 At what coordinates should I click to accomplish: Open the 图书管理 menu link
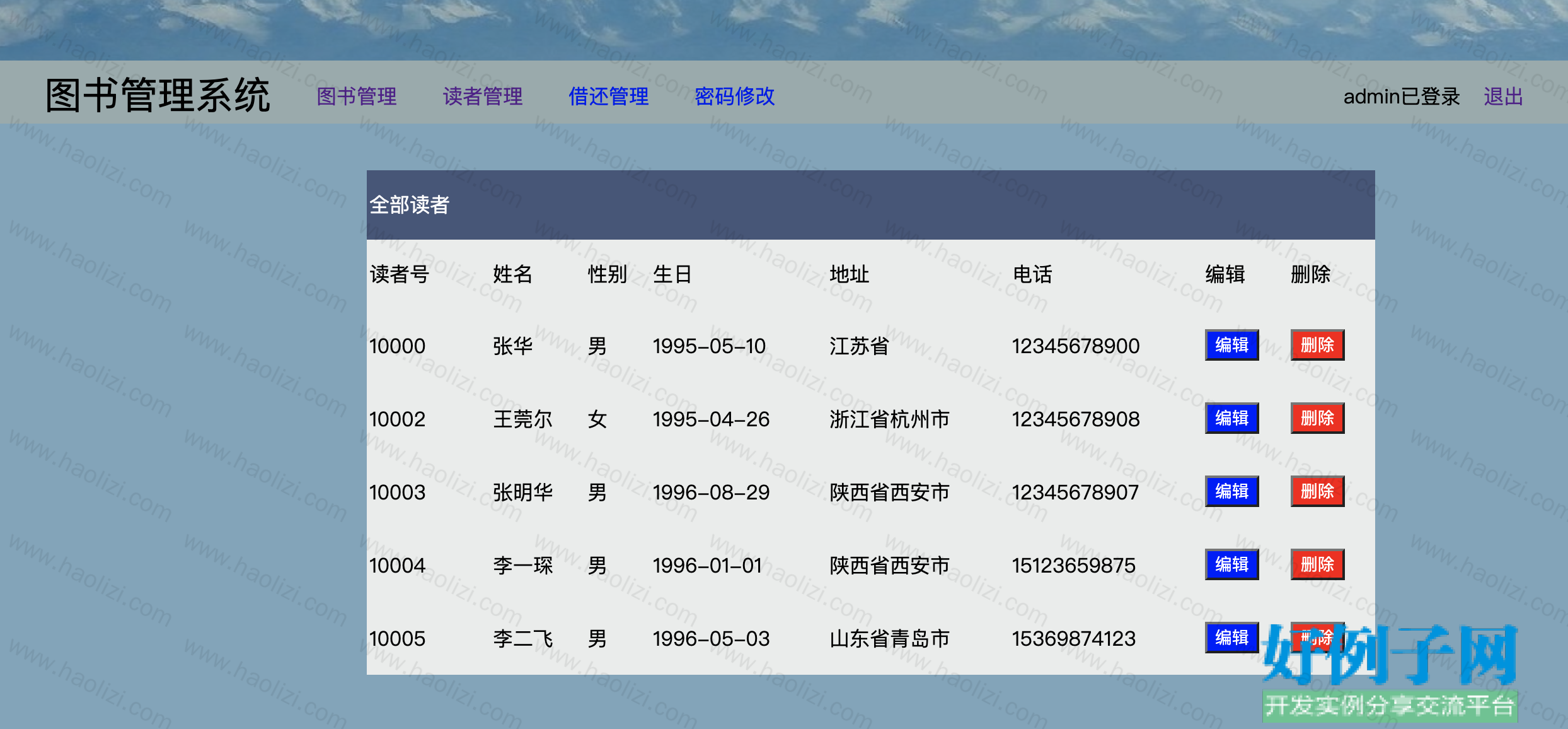click(357, 96)
